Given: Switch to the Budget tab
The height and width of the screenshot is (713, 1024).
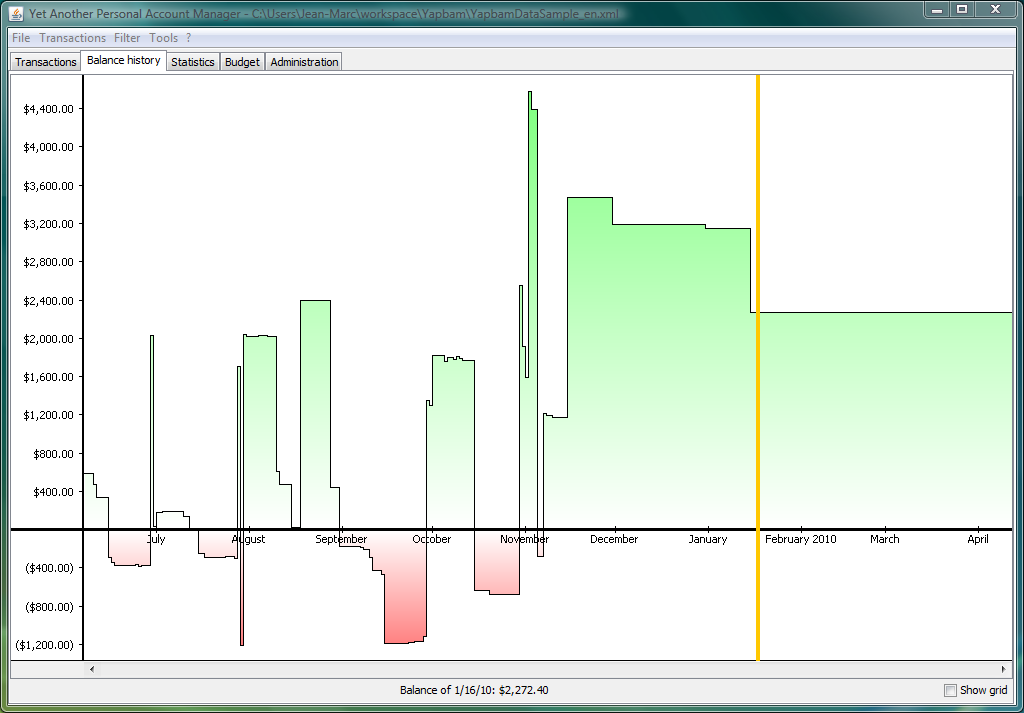Looking at the screenshot, I should [x=242, y=62].
